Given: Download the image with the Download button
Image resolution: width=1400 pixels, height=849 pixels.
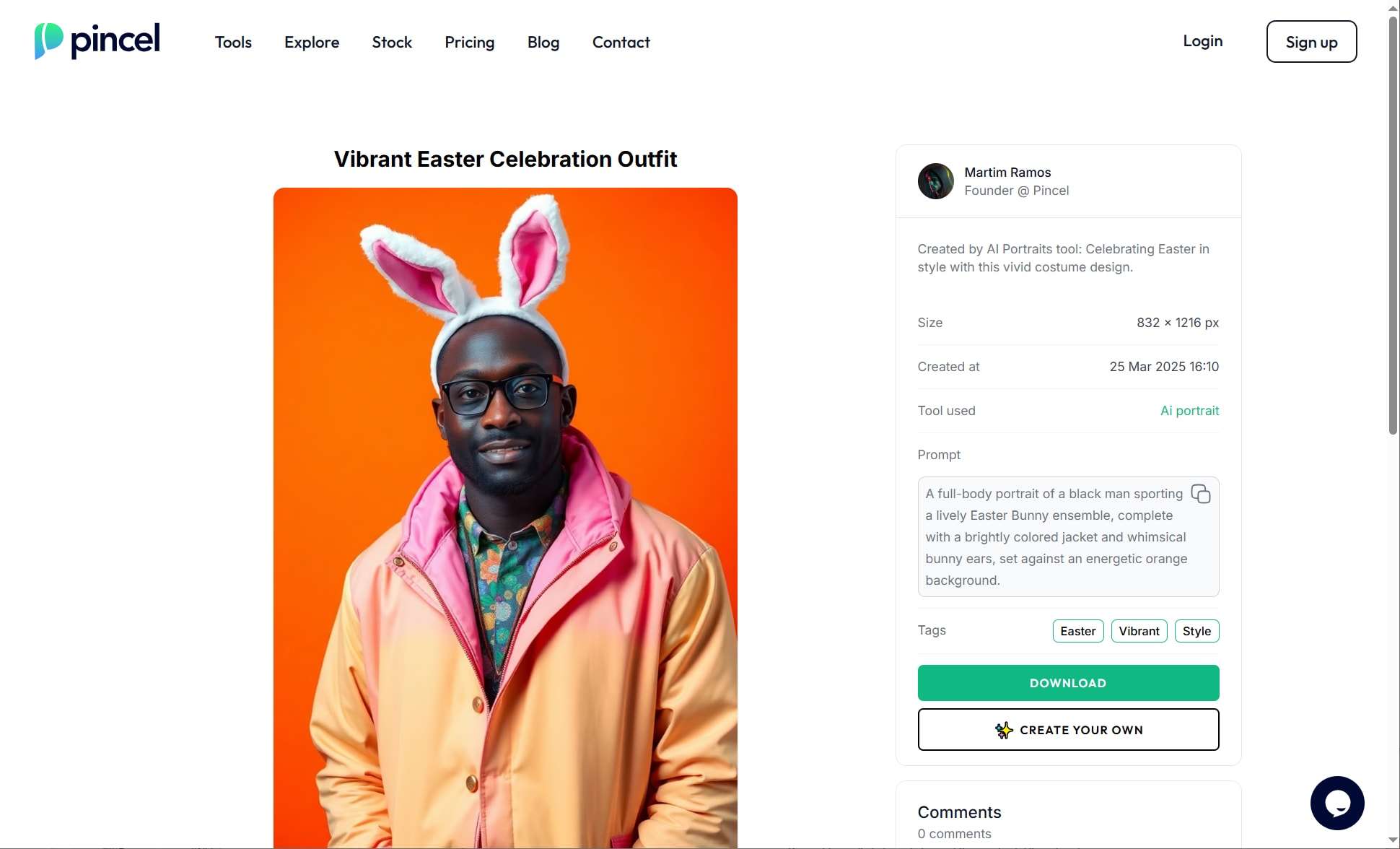Looking at the screenshot, I should point(1068,683).
